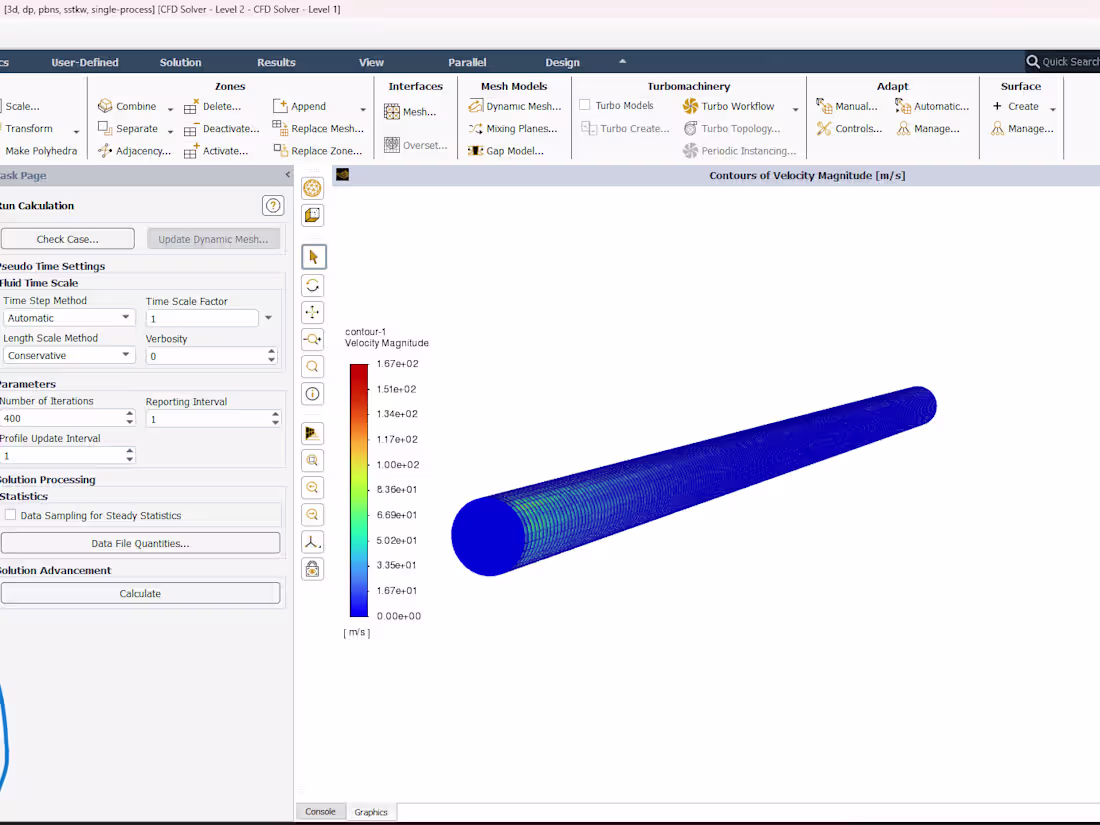The image size is (1100, 825).
Task: Enable the Turbo Models checkbox
Action: [x=584, y=105]
